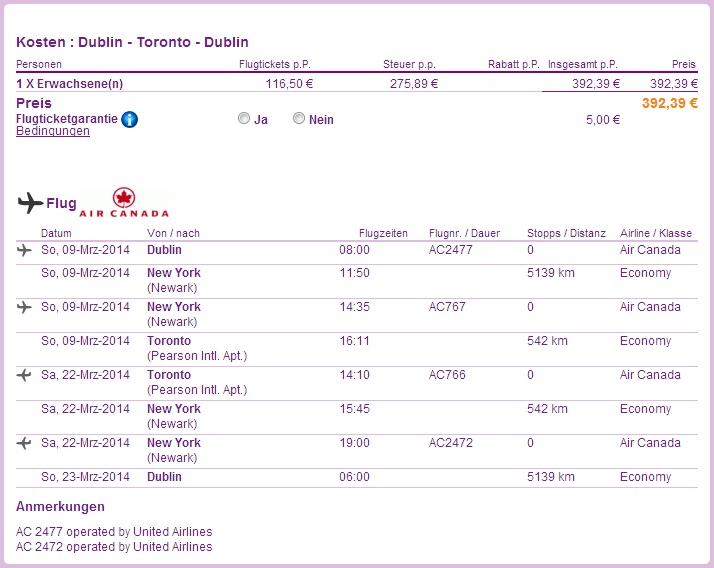Screen dimensions: 714x568
Task: Select Ja for Flugticketgarantie
Action: (x=244, y=118)
